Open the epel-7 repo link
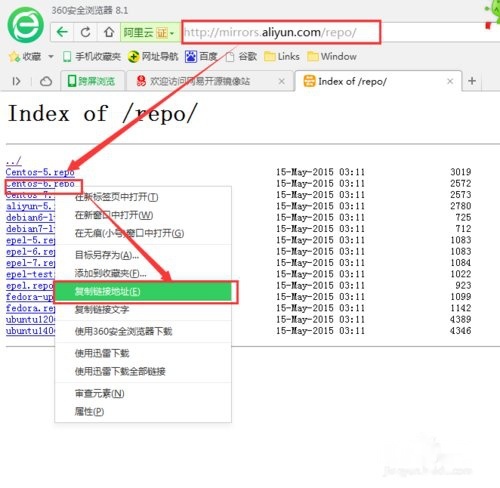The image size is (500, 488). click(30, 263)
